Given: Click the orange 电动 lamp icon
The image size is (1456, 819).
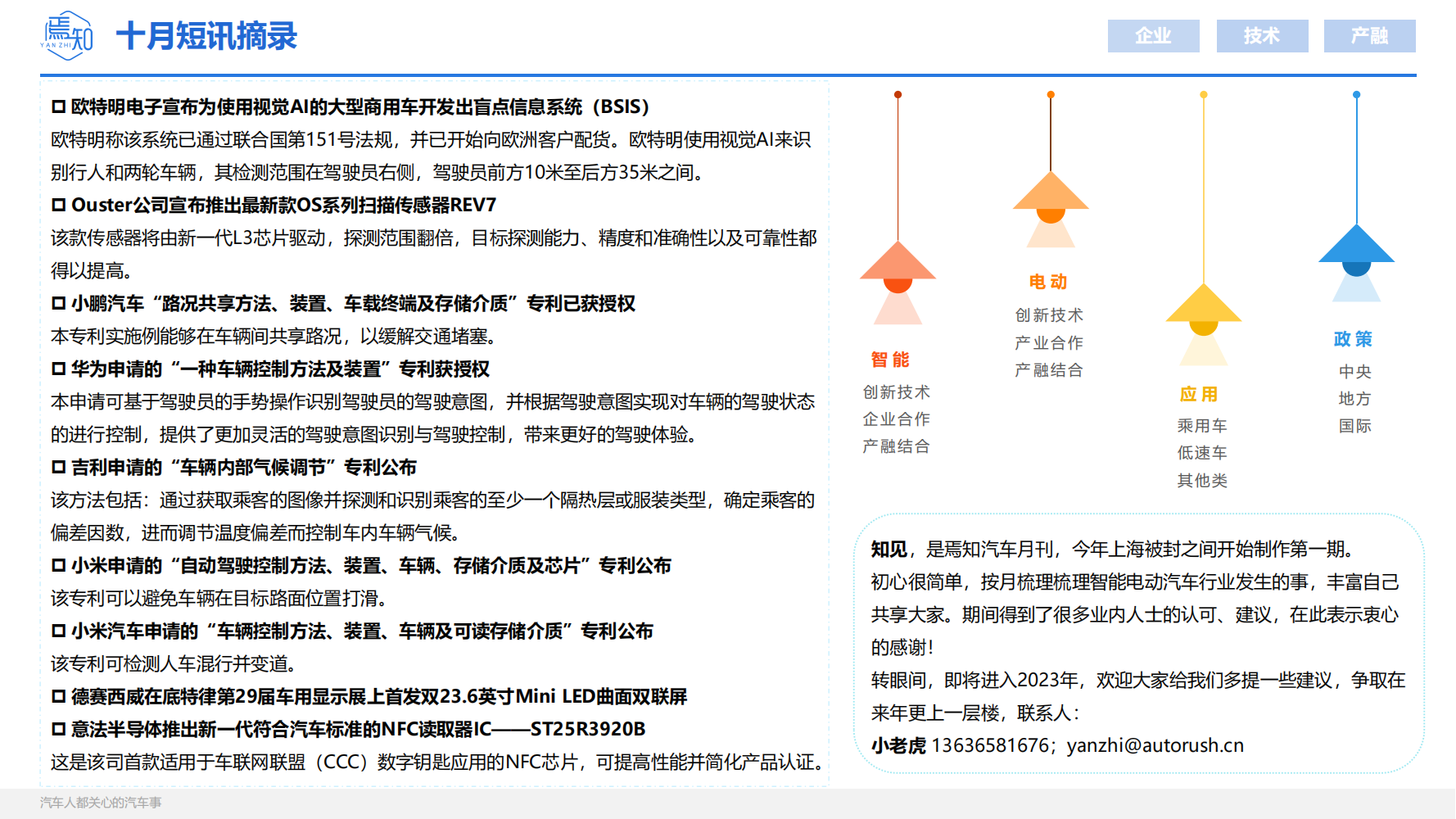Looking at the screenshot, I should 1051,209.
